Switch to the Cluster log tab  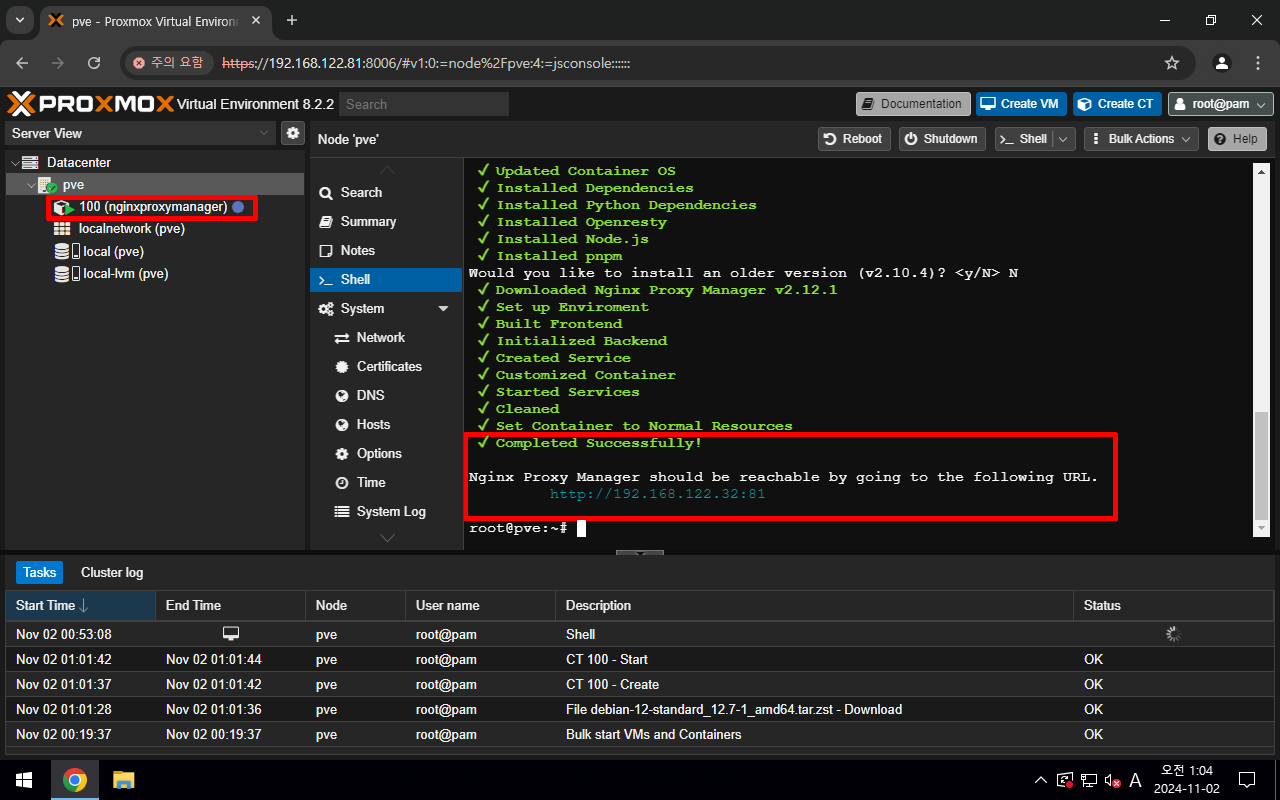pyautogui.click(x=112, y=573)
